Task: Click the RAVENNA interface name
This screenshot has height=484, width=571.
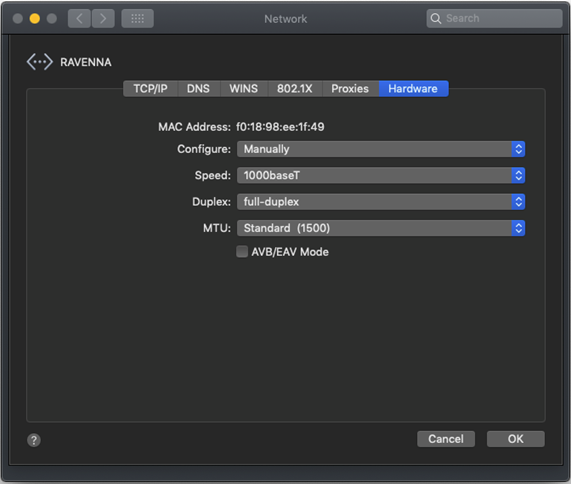Action: [86, 62]
